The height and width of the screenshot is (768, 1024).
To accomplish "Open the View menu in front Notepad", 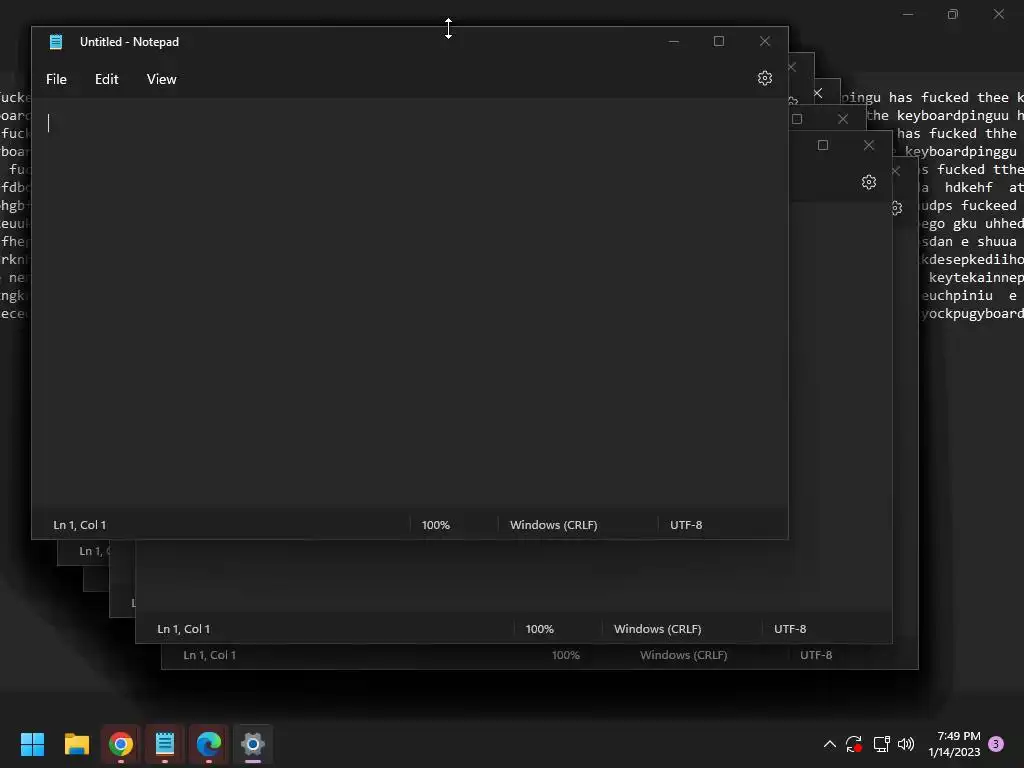I will pyautogui.click(x=161, y=79).
